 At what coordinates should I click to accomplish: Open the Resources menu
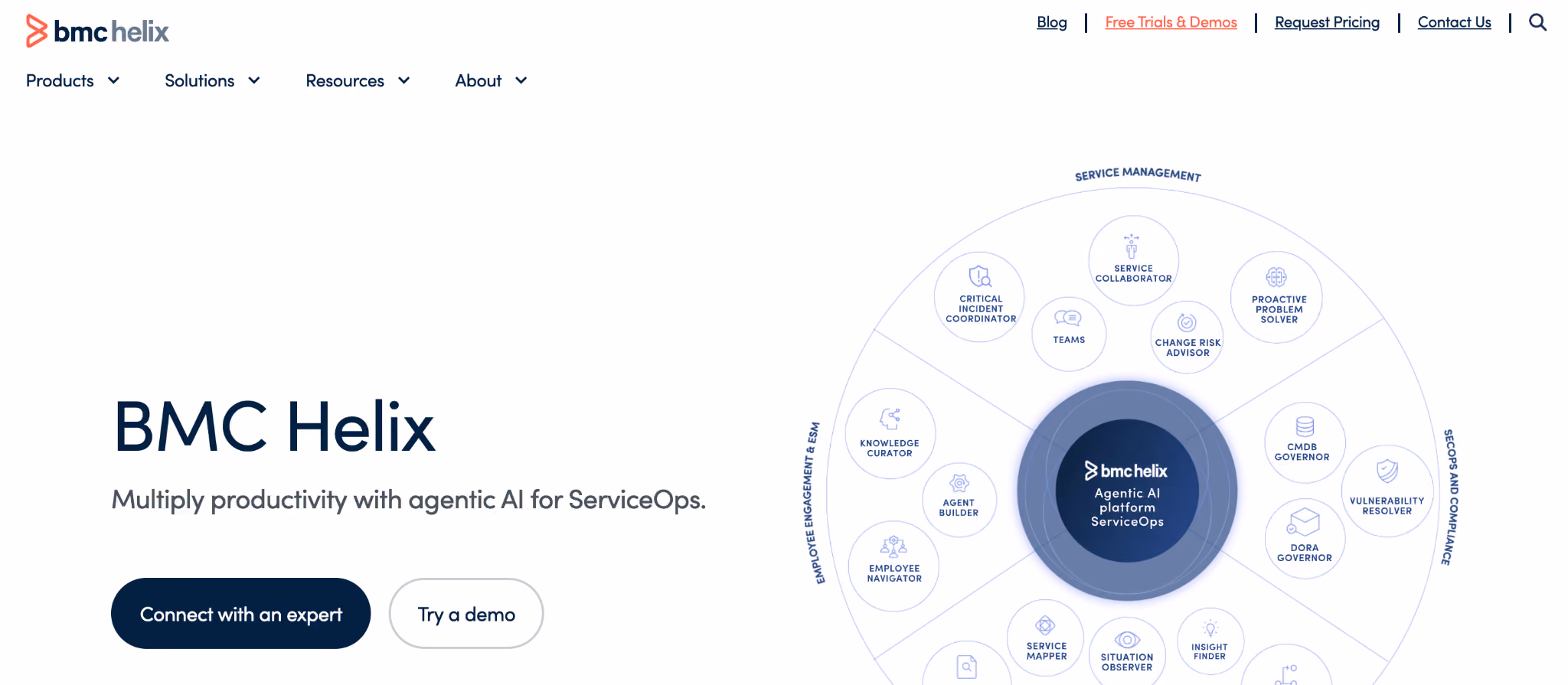coord(345,80)
